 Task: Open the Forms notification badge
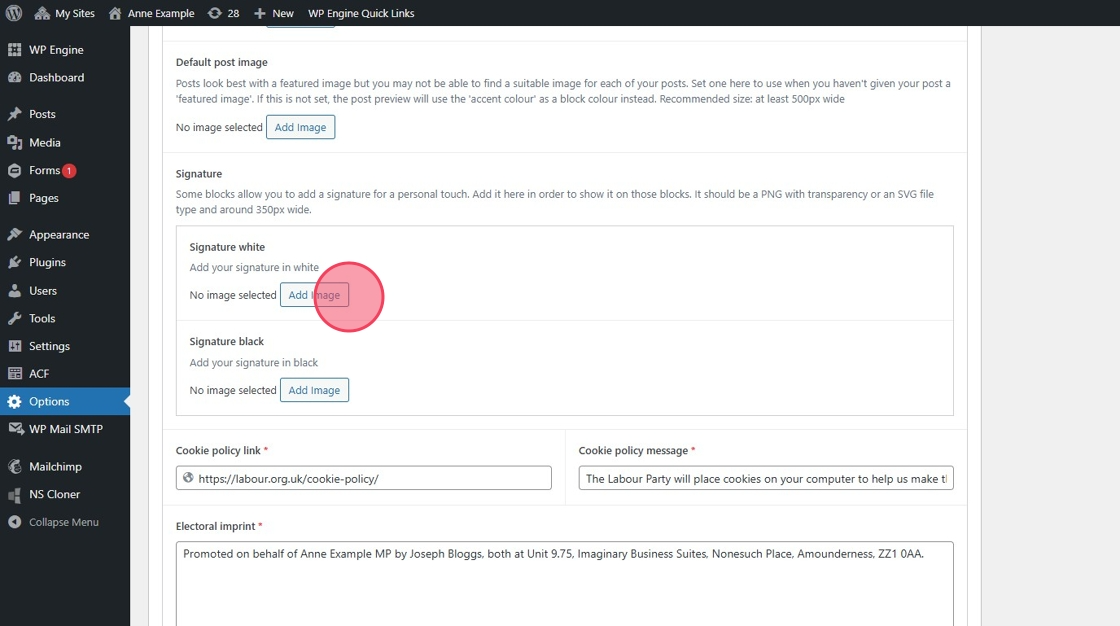pos(69,171)
